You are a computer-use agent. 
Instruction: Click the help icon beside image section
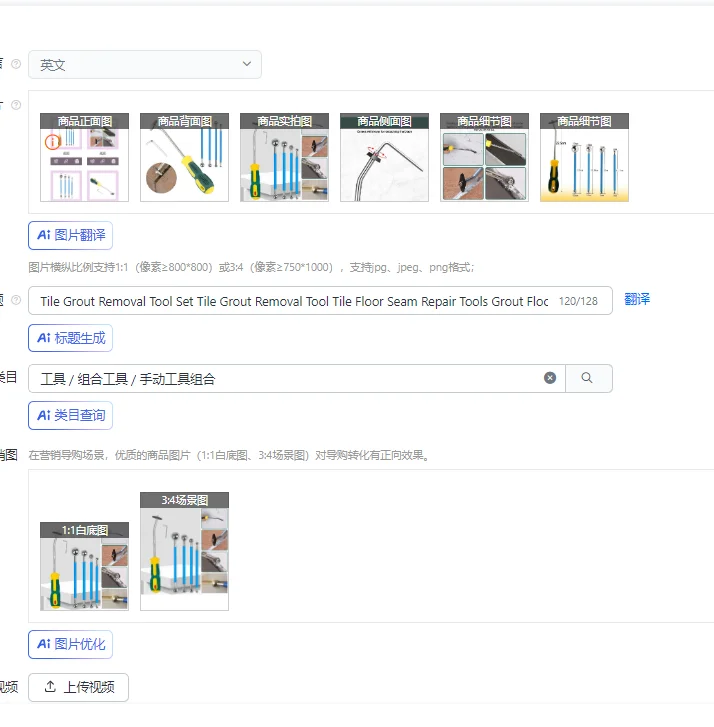point(16,105)
